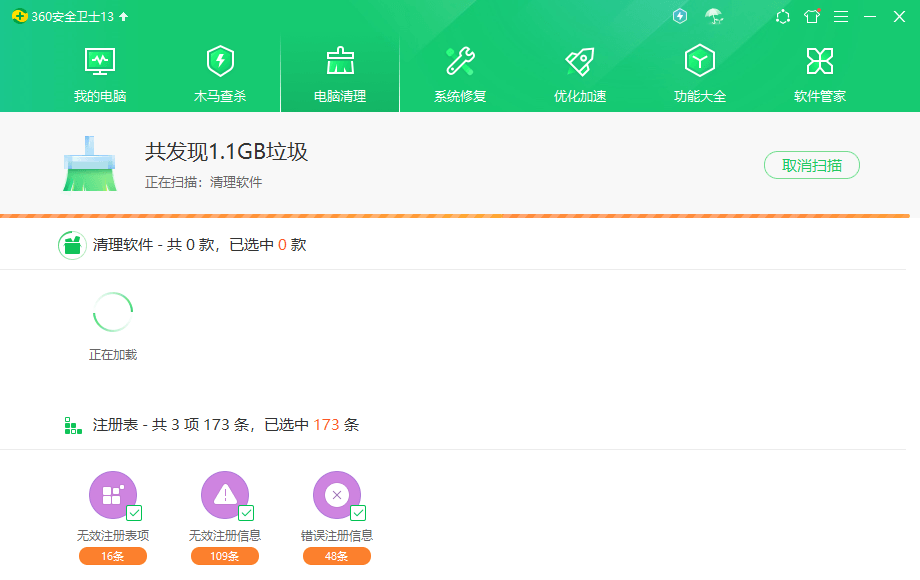Open 优化加速 rocket optimization section
Screen dimensions: 920x580
pyautogui.click(x=580, y=74)
